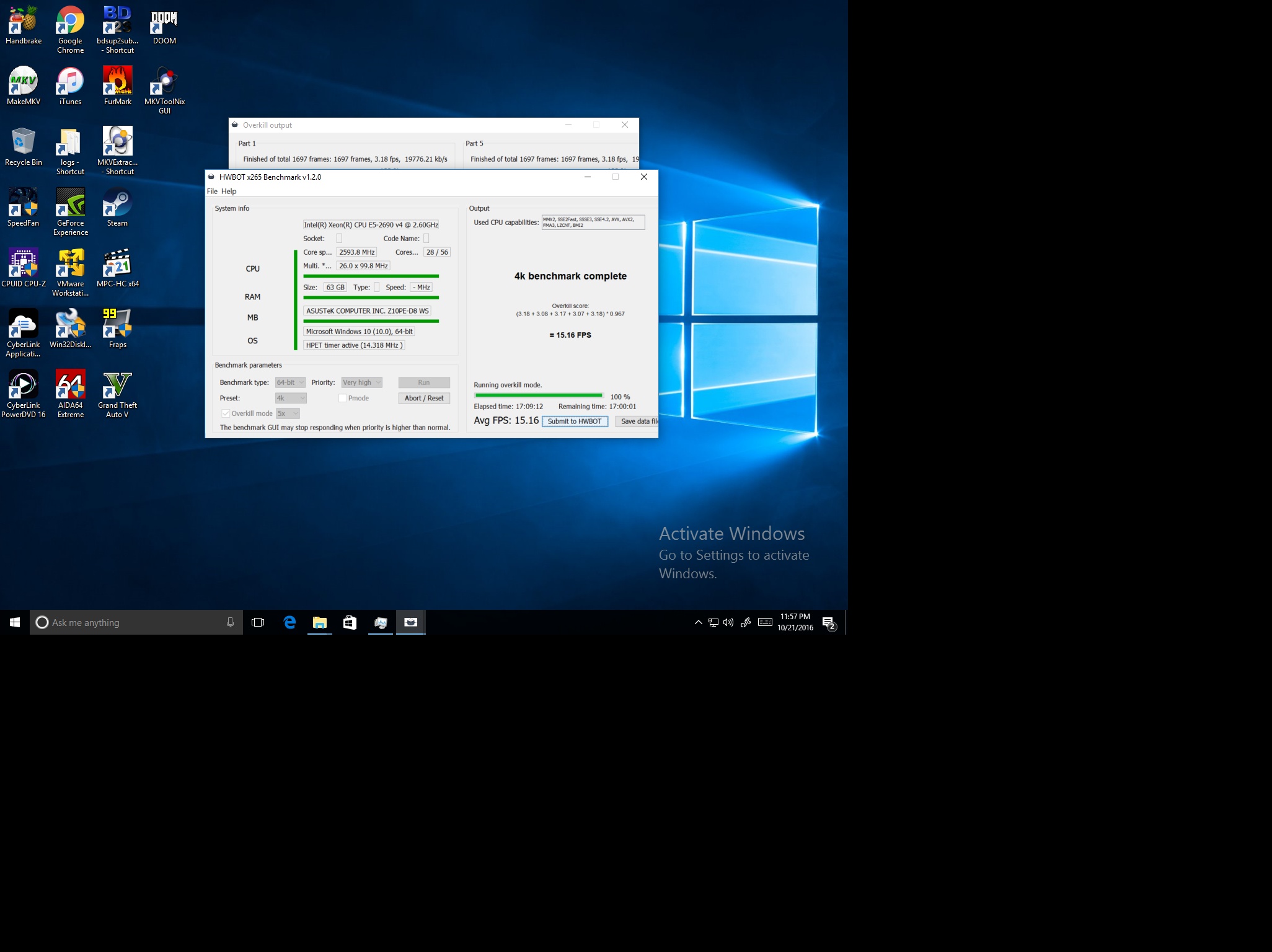The height and width of the screenshot is (952, 1272).
Task: Select the GeForce Experience icon
Action: coord(70,211)
